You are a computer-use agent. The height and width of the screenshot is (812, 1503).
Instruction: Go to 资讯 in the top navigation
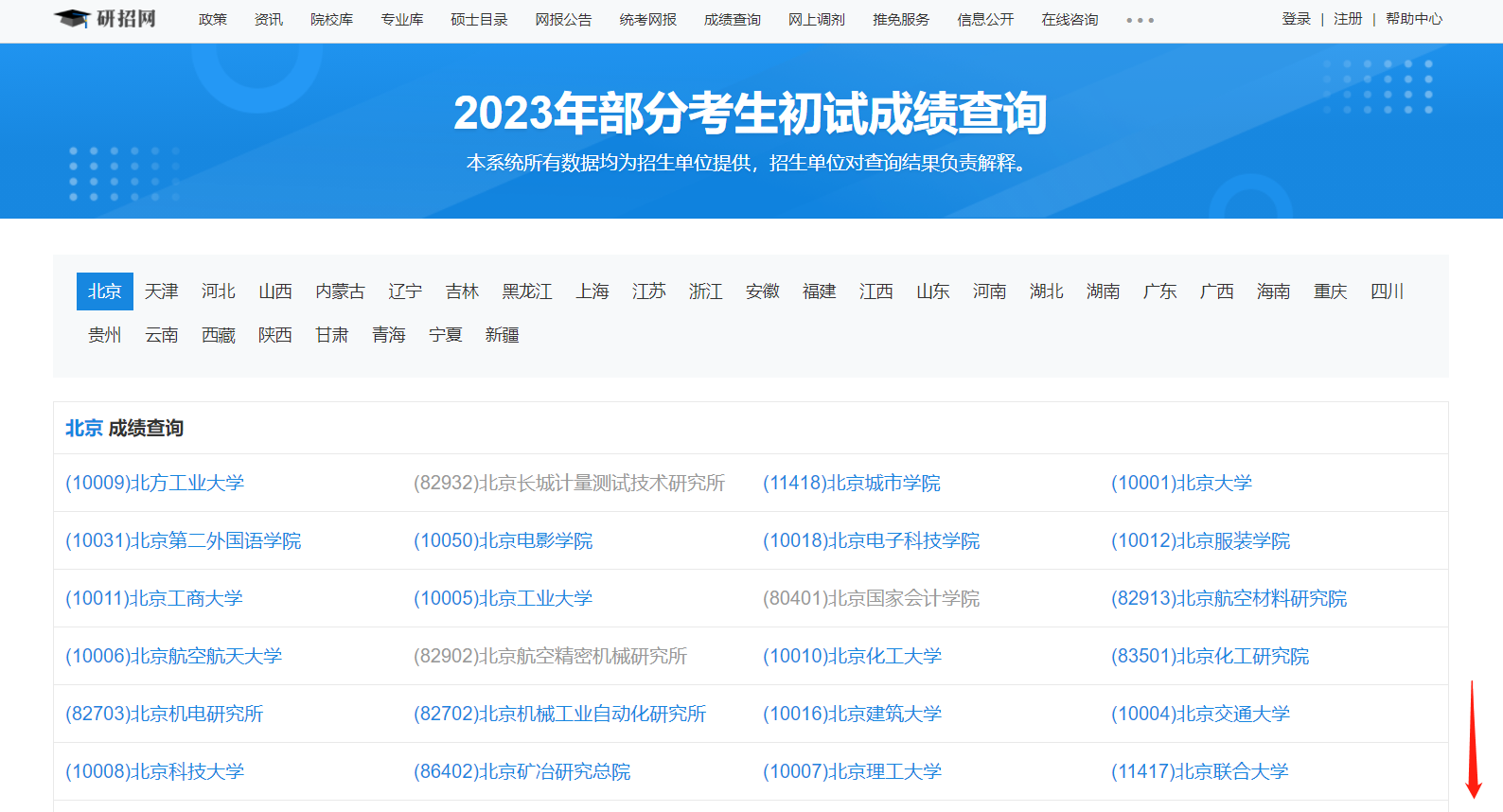[269, 19]
